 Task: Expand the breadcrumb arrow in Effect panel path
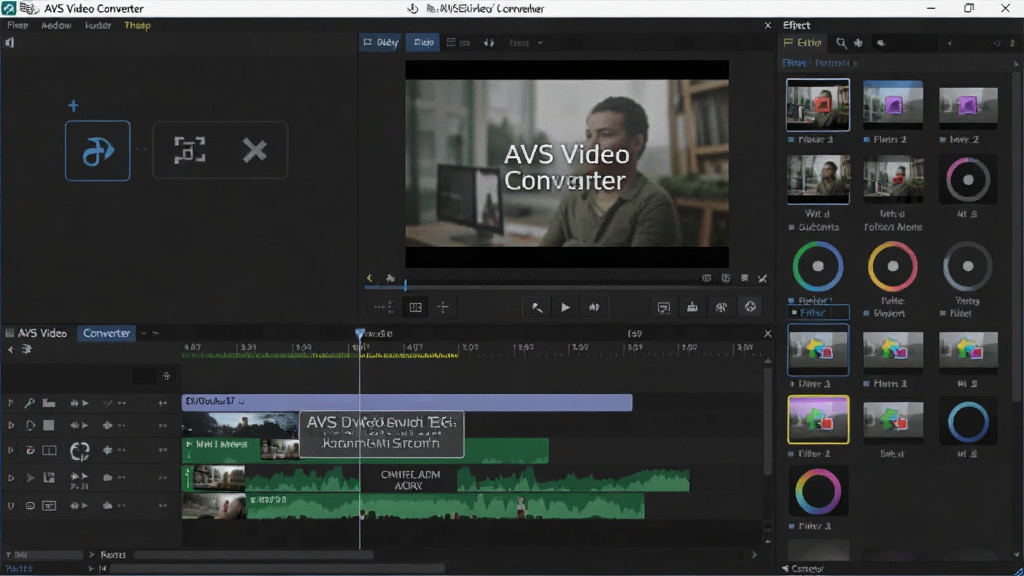[856, 63]
